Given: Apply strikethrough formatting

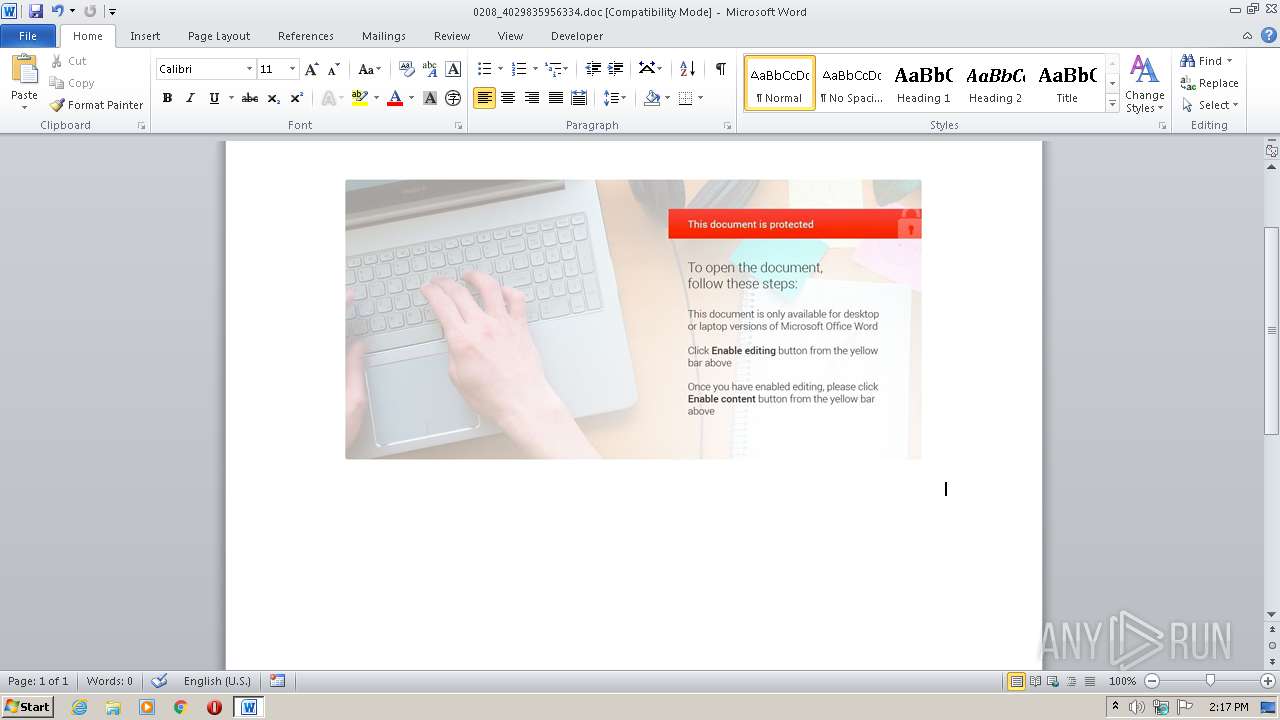Looking at the screenshot, I should [250, 98].
